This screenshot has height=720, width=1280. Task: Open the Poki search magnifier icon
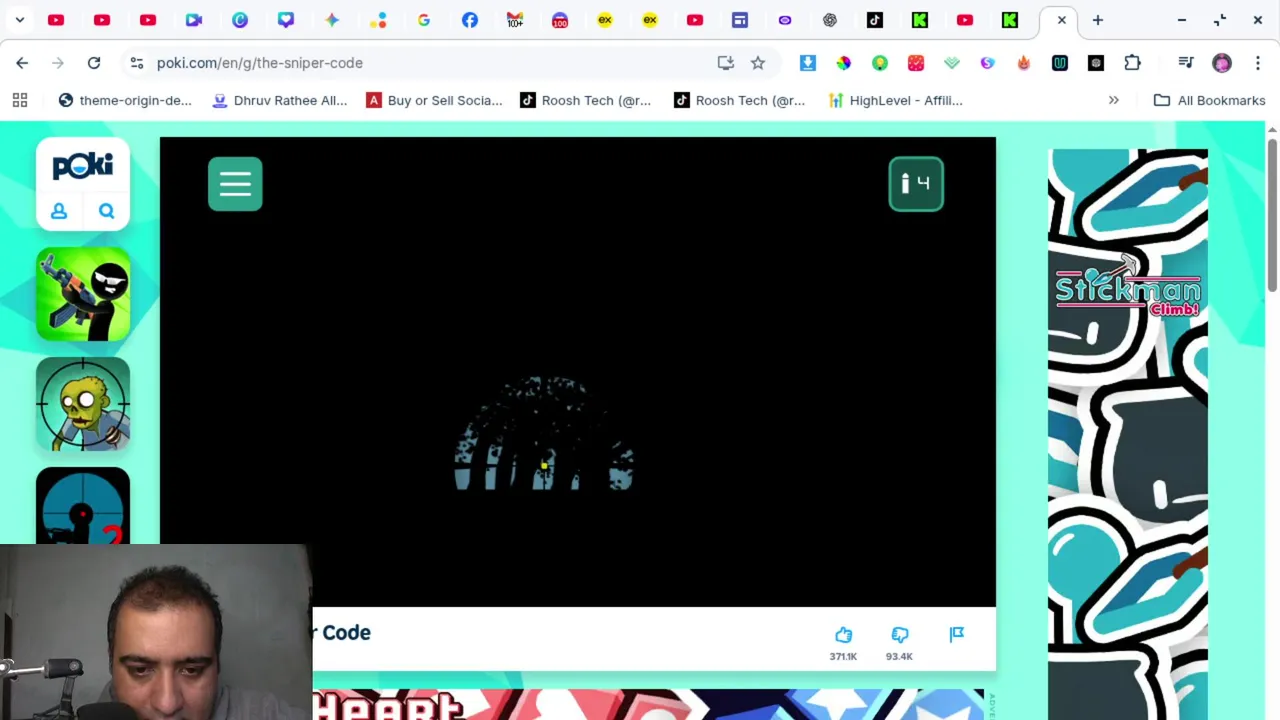(107, 211)
